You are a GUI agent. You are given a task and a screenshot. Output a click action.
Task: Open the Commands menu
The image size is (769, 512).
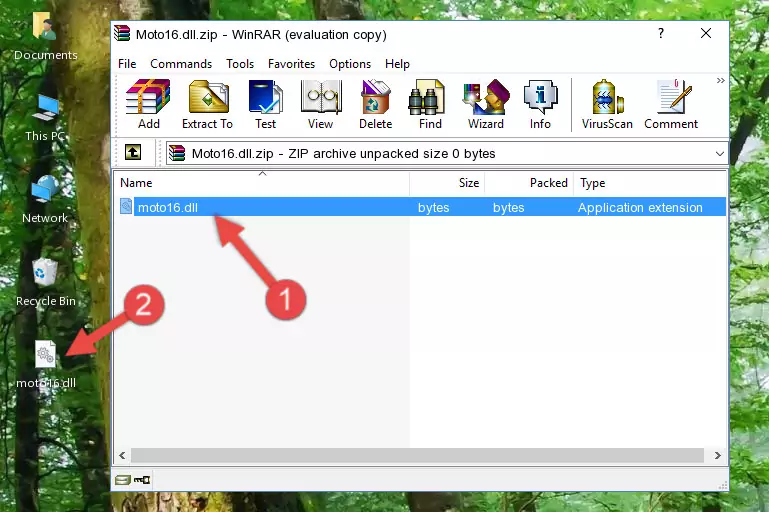tap(181, 64)
